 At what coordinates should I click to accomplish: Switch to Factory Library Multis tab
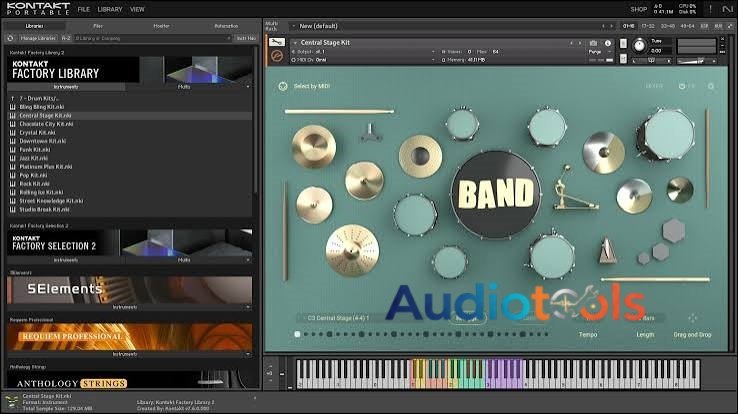coord(184,87)
